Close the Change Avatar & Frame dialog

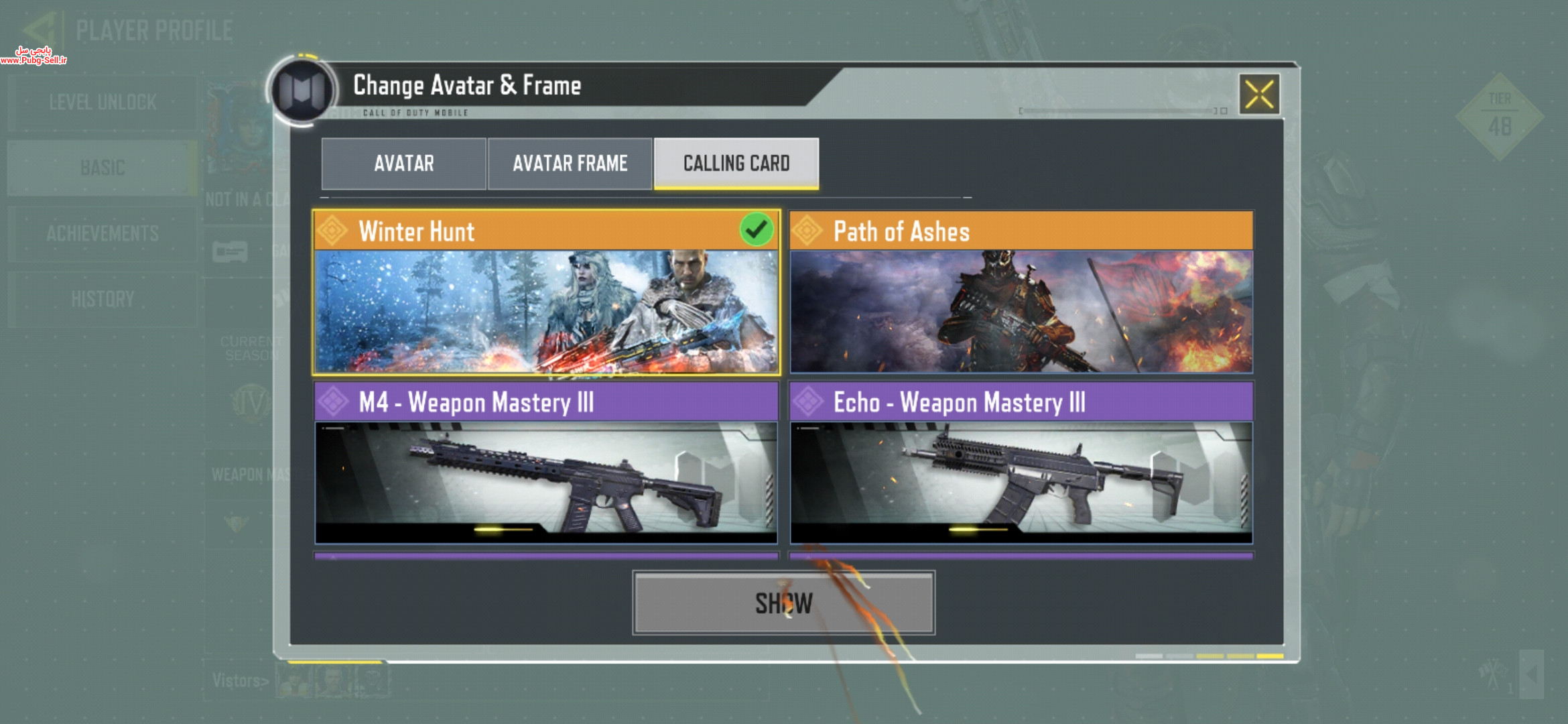(x=1259, y=95)
